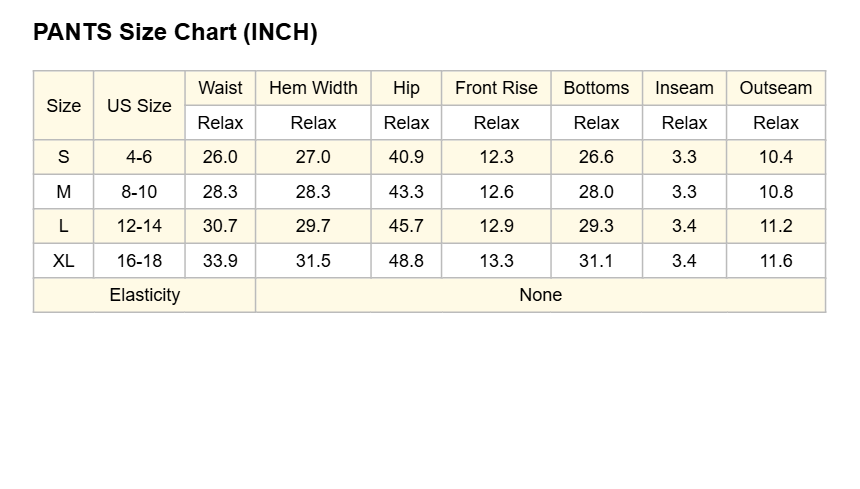Select the XL size row label

pyautogui.click(x=64, y=260)
